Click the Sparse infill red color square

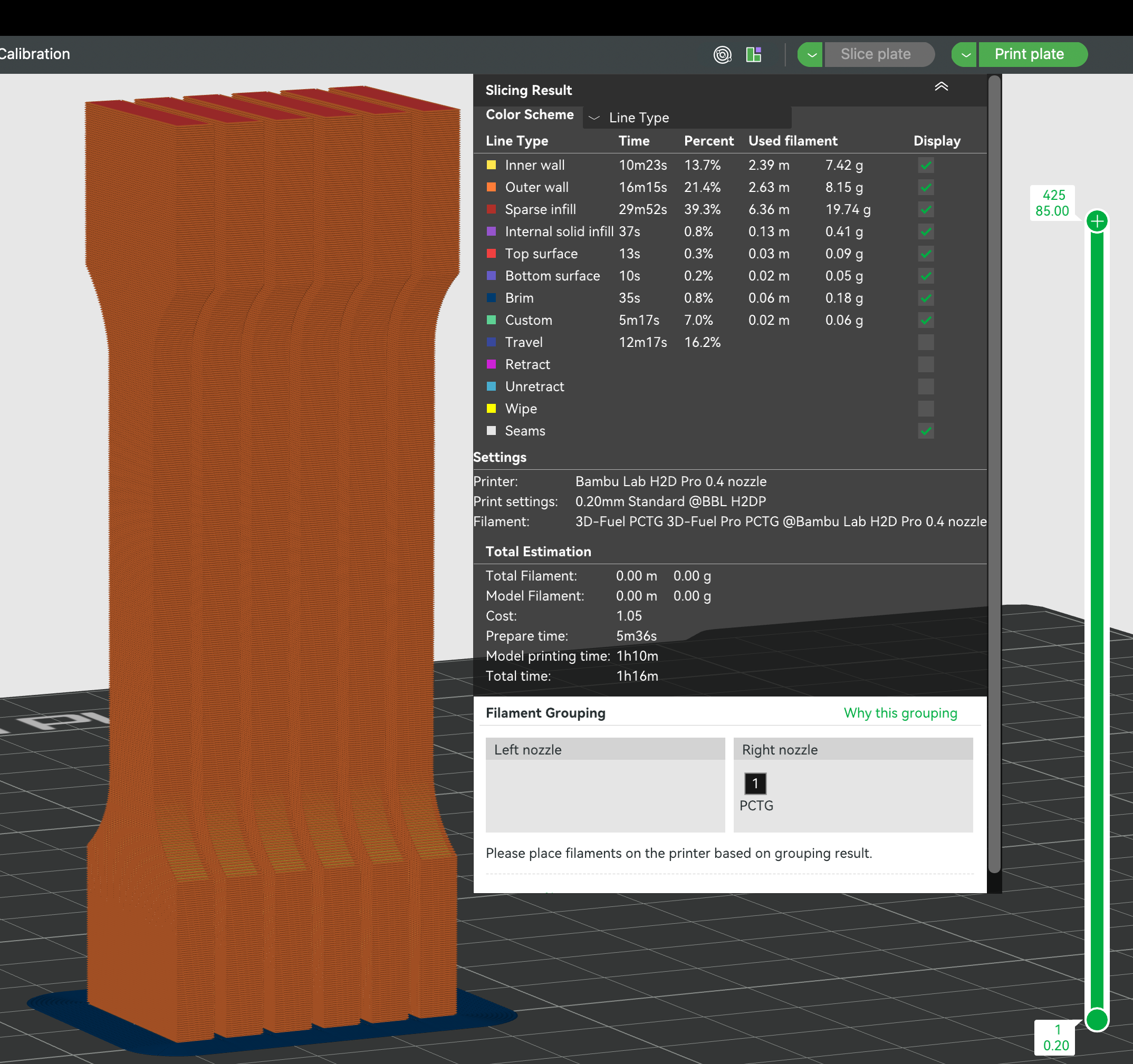(x=491, y=209)
